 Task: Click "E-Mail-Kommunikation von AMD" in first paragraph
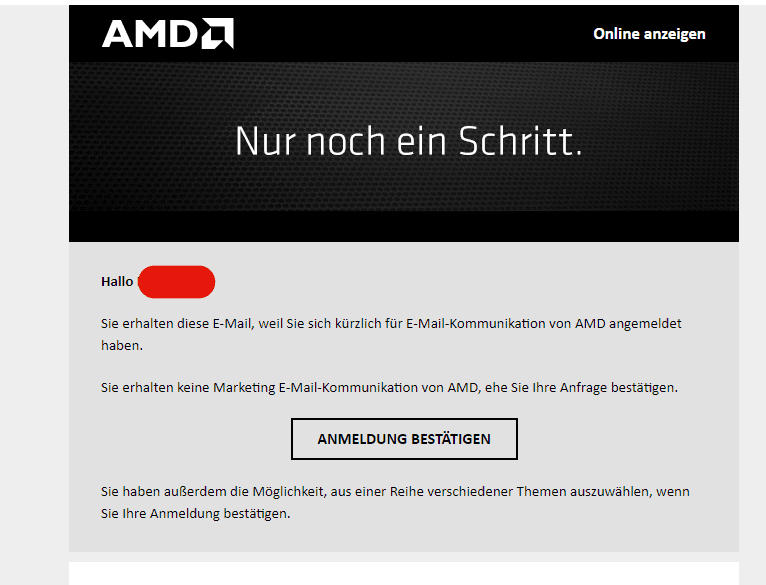(506, 324)
